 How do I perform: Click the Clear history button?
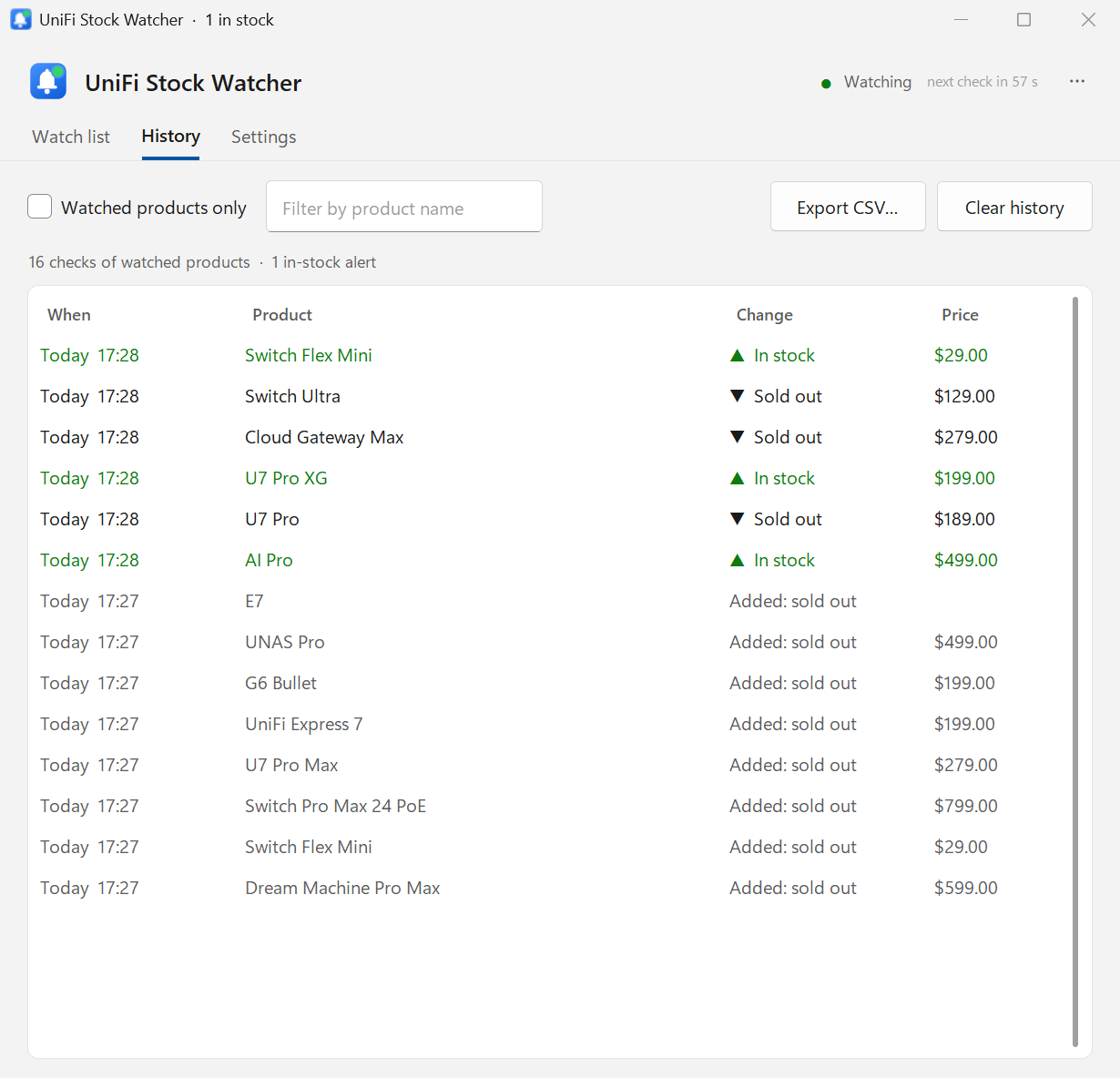pos(1014,207)
